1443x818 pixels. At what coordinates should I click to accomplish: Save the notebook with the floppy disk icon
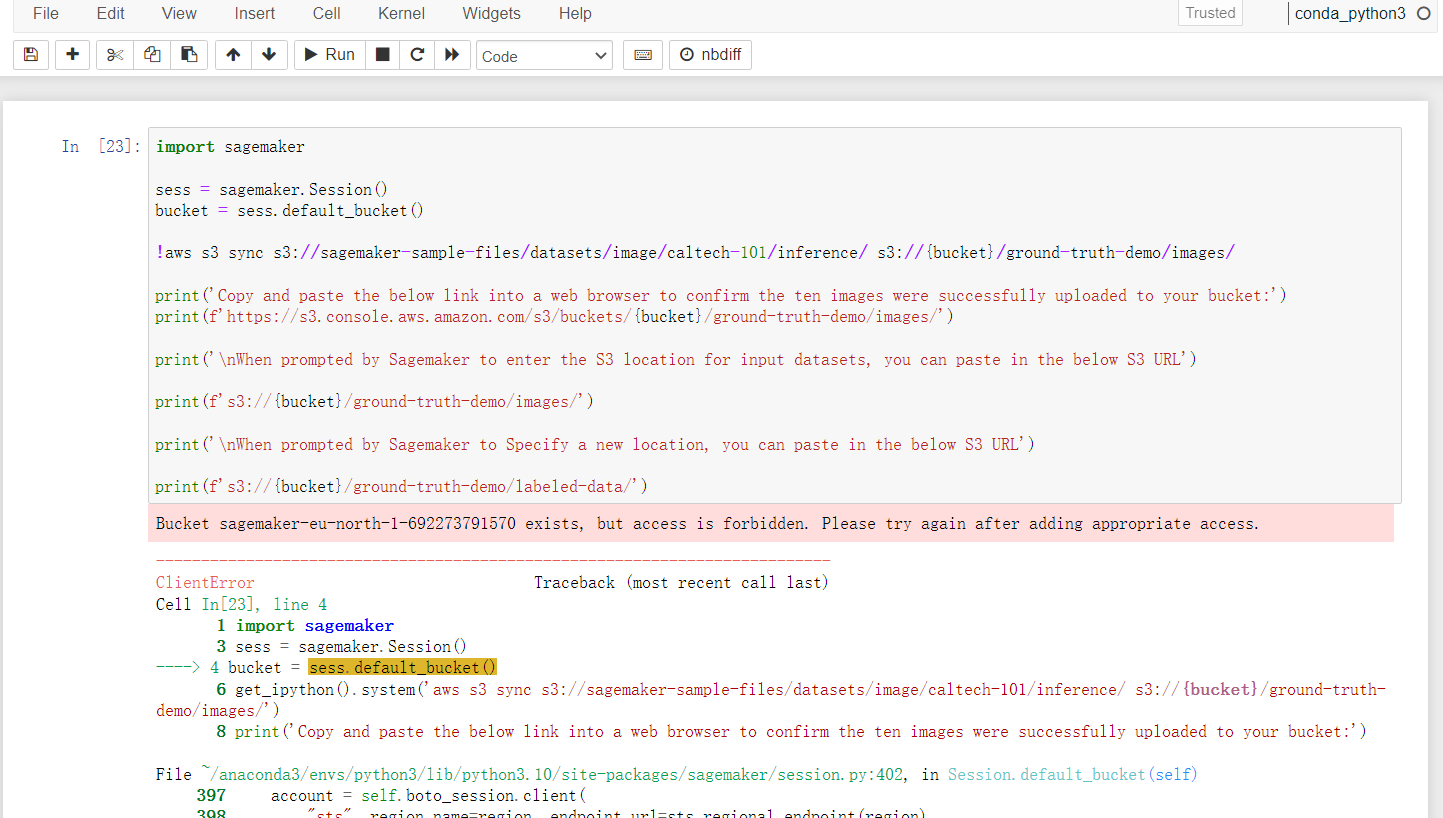[x=30, y=55]
